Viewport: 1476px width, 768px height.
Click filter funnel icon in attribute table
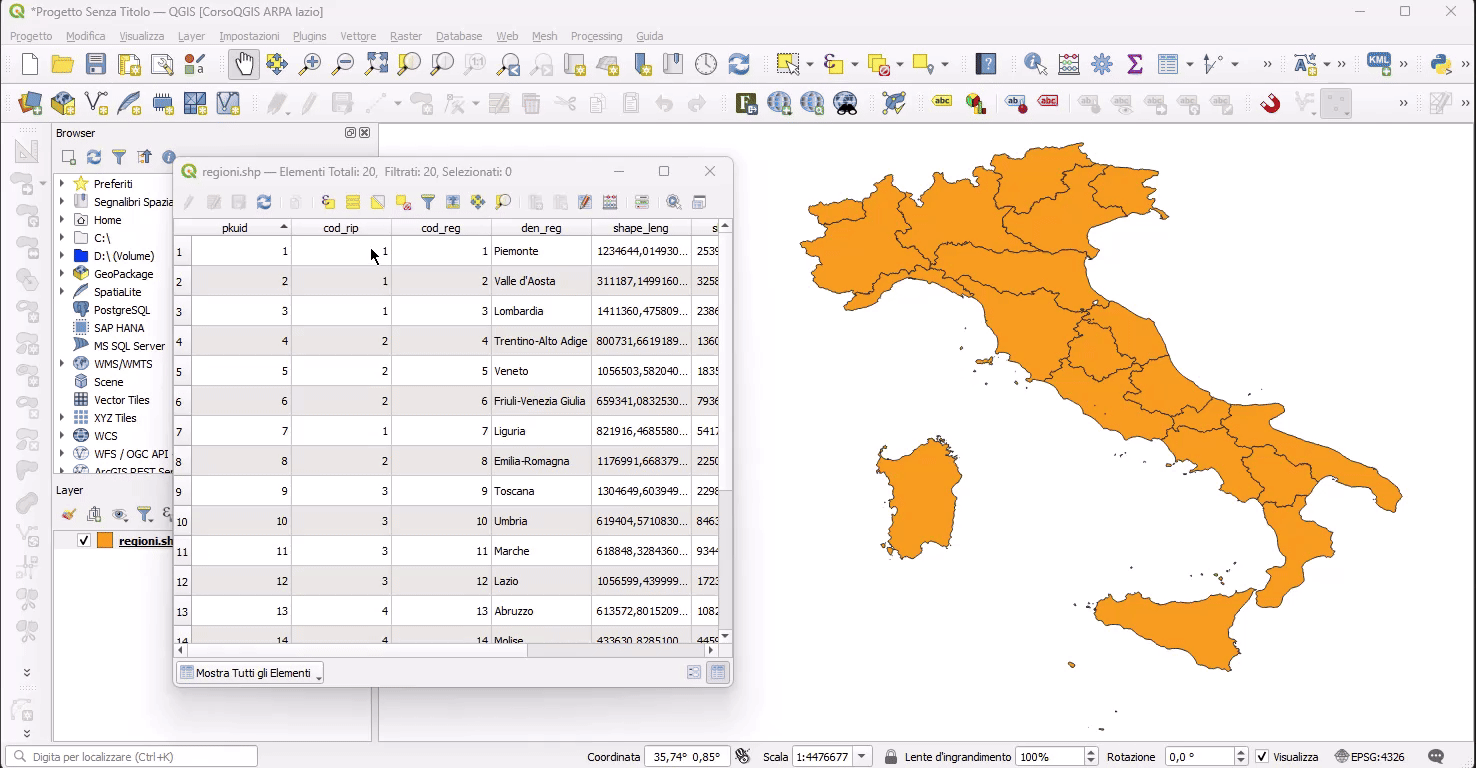coord(428,202)
